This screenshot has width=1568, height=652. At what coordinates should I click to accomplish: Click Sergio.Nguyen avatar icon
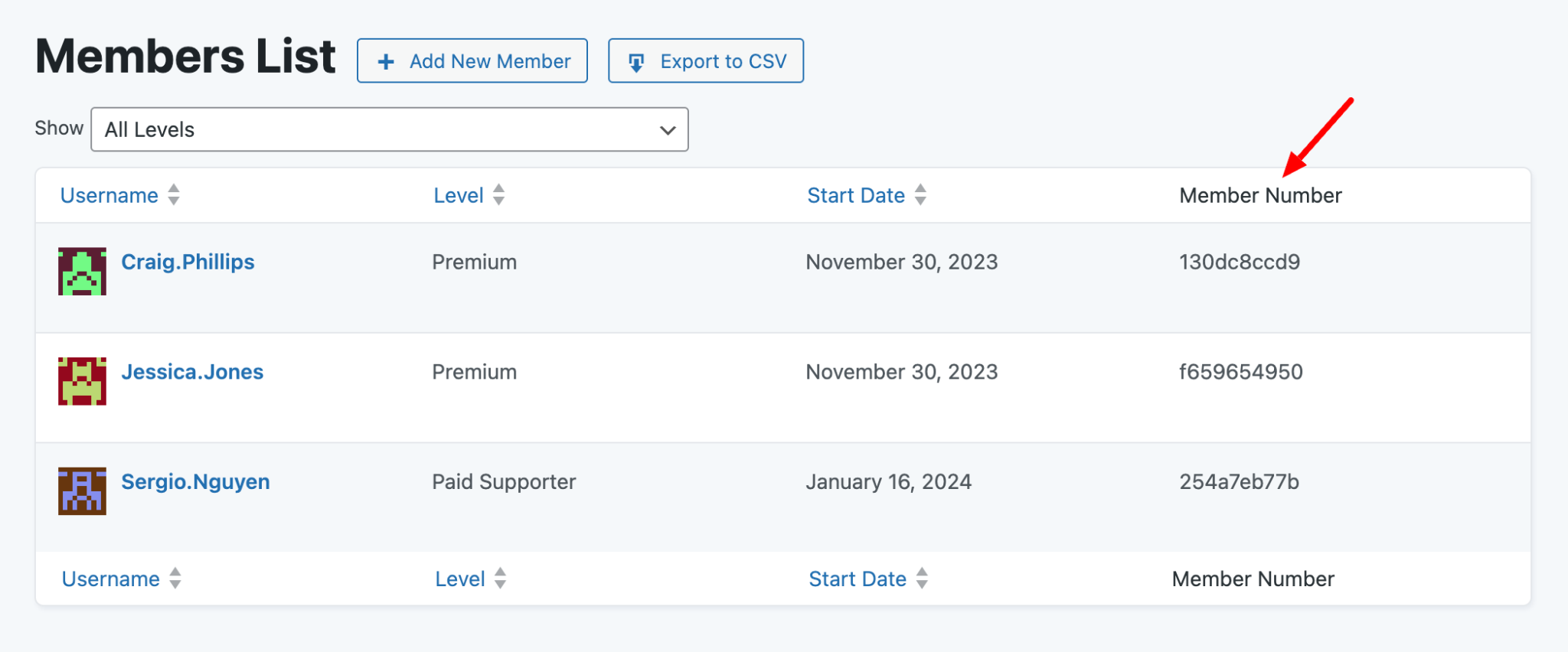click(83, 492)
